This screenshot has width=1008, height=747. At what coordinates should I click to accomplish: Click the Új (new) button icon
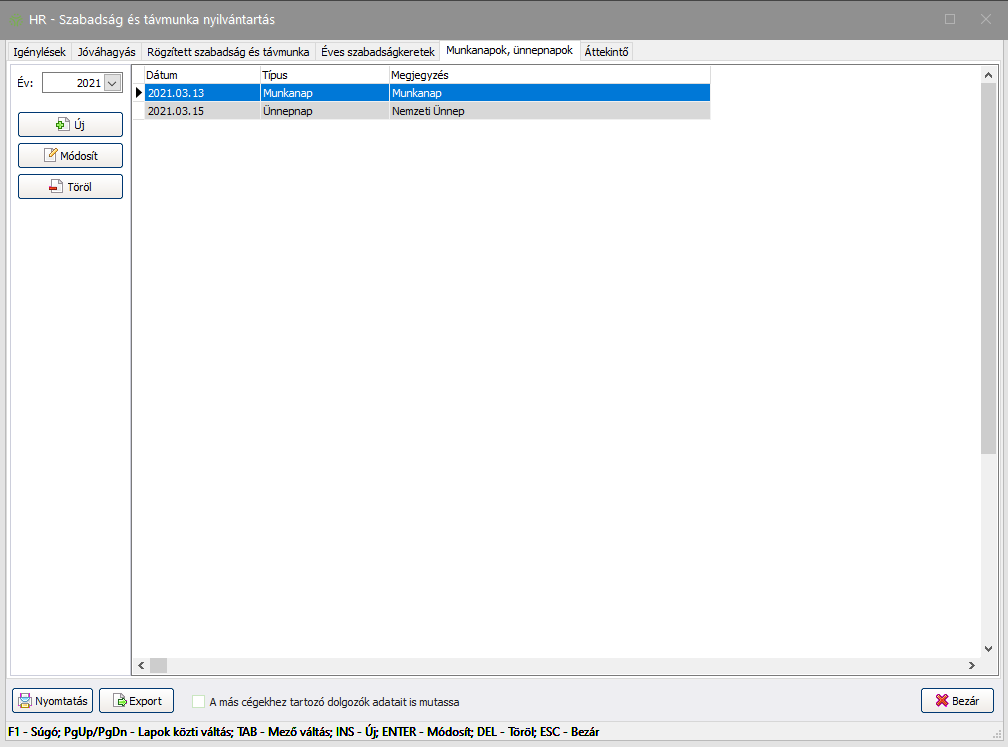[62, 125]
